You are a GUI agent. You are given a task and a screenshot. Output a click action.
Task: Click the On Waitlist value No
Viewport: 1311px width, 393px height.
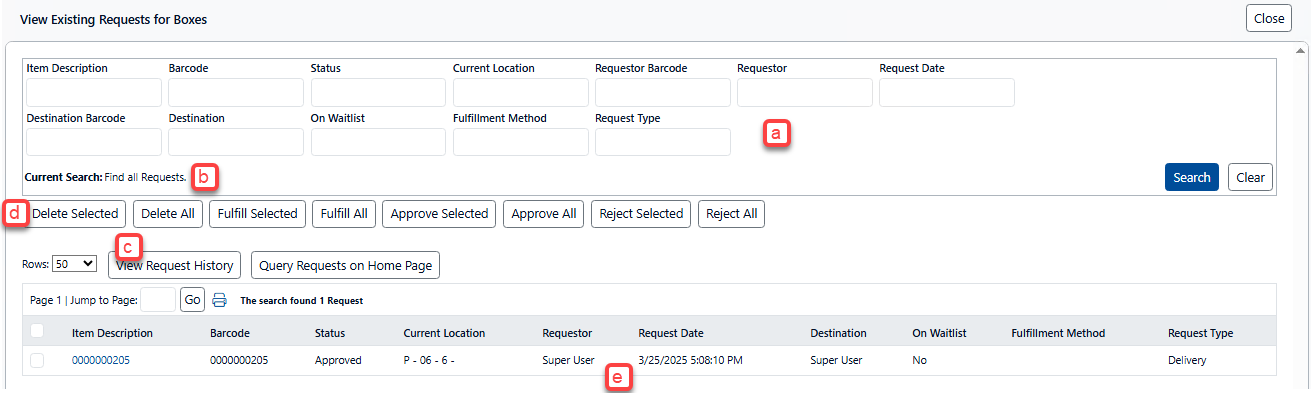coord(920,360)
